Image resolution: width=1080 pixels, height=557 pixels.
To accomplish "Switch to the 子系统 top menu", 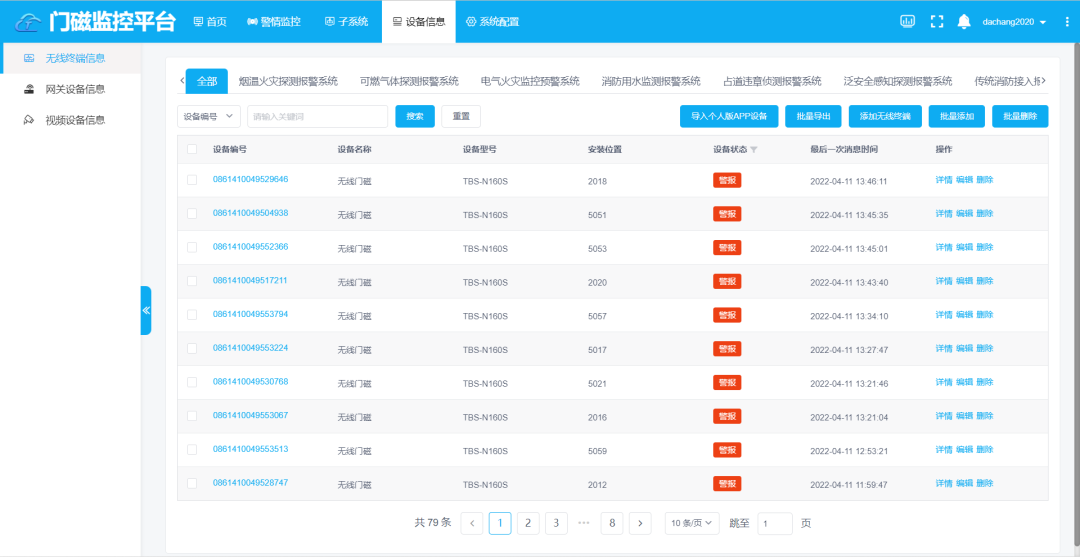I will [346, 21].
